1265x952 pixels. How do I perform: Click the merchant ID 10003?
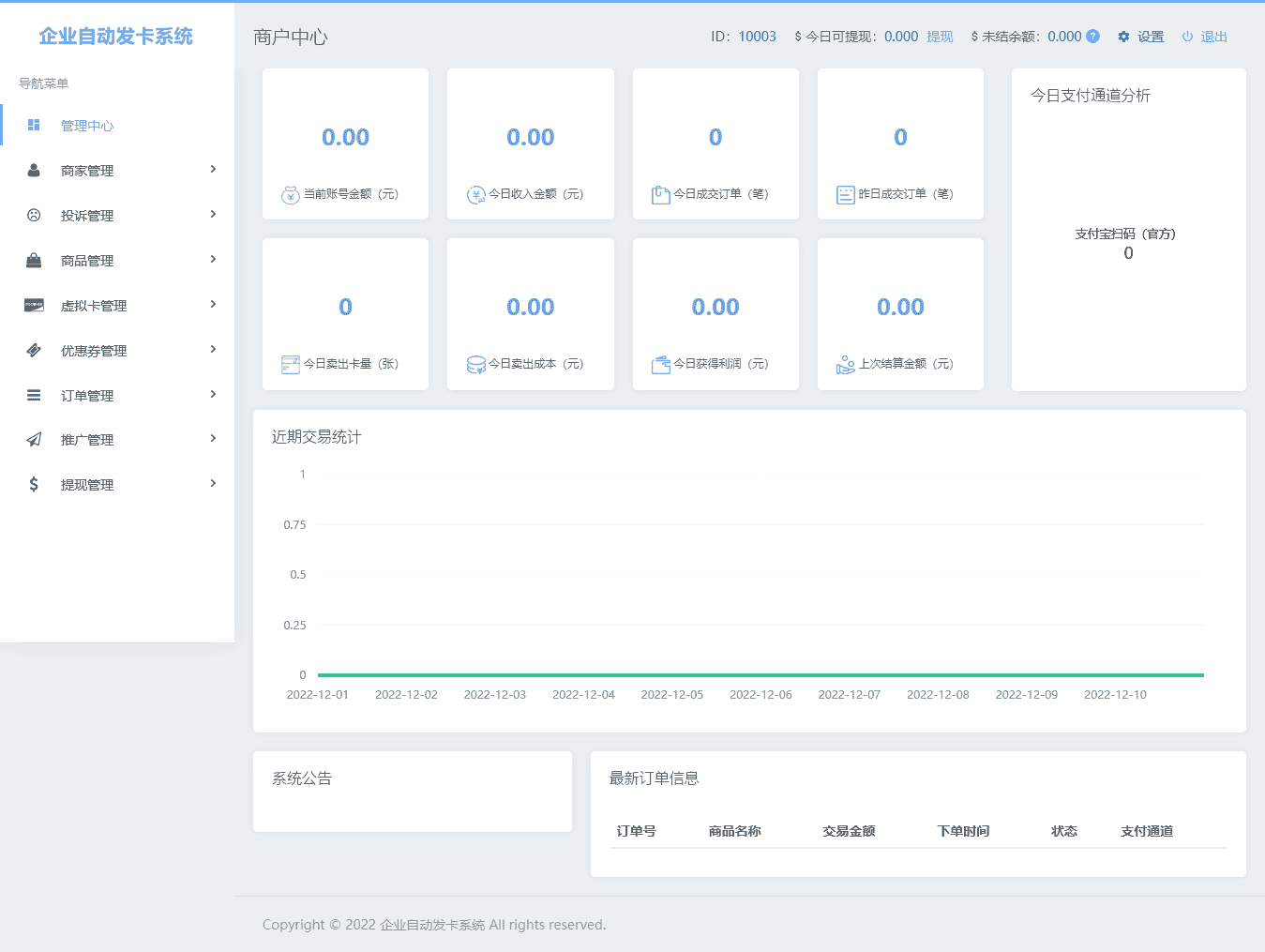coord(757,37)
